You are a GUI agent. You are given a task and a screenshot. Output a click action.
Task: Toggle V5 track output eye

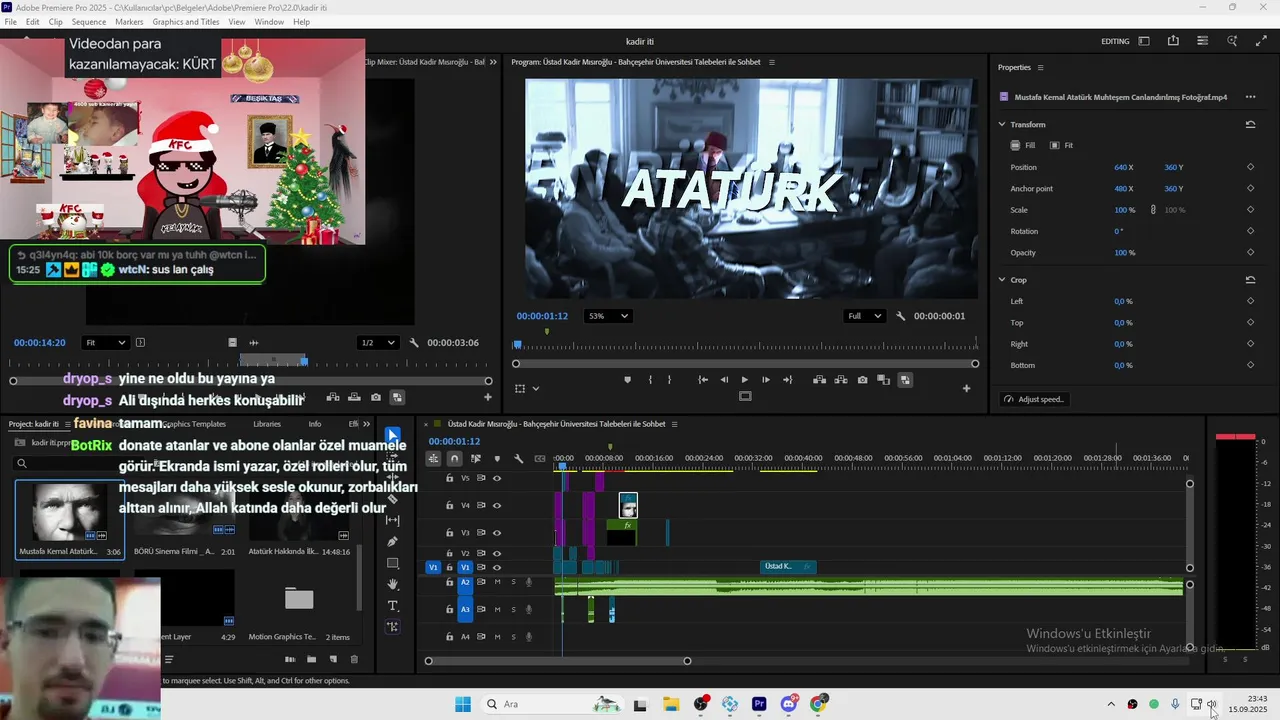(497, 478)
